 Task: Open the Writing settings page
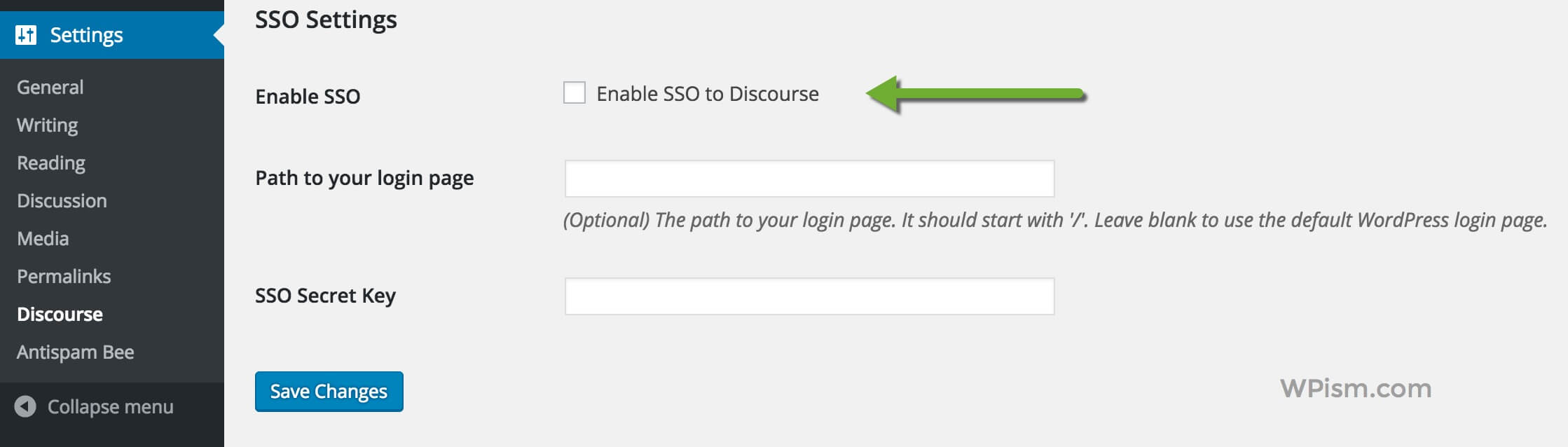(46, 124)
